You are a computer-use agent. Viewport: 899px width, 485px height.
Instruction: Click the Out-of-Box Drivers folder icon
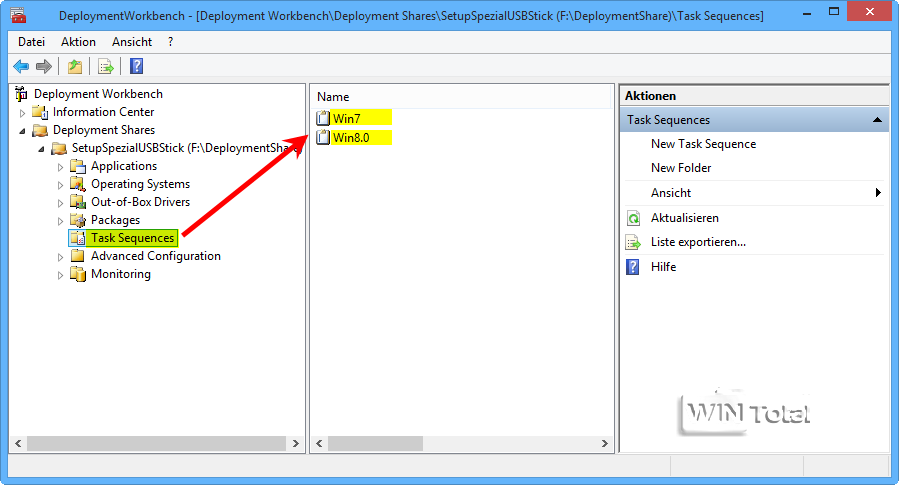[77, 202]
